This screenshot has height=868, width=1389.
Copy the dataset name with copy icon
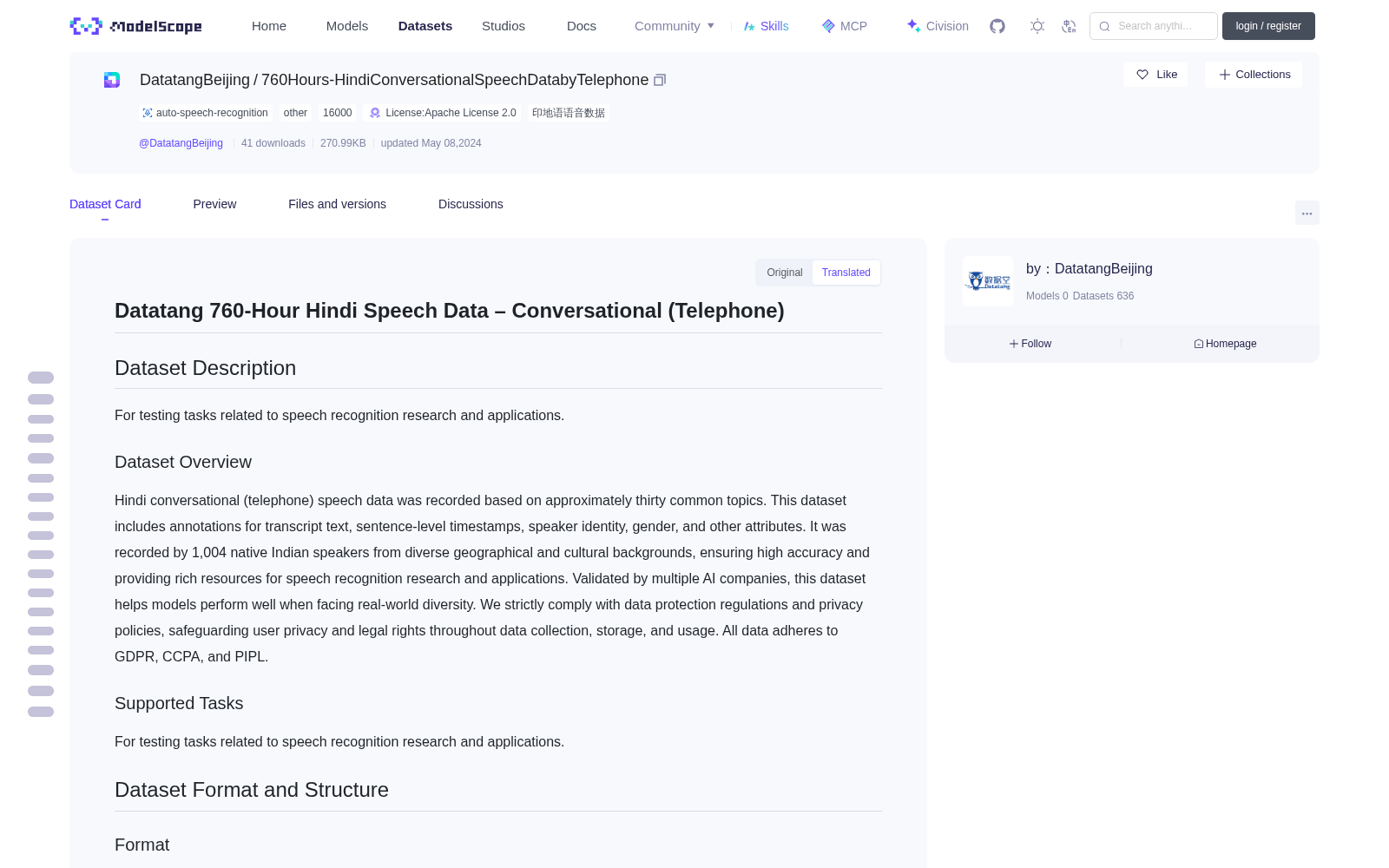tap(660, 80)
